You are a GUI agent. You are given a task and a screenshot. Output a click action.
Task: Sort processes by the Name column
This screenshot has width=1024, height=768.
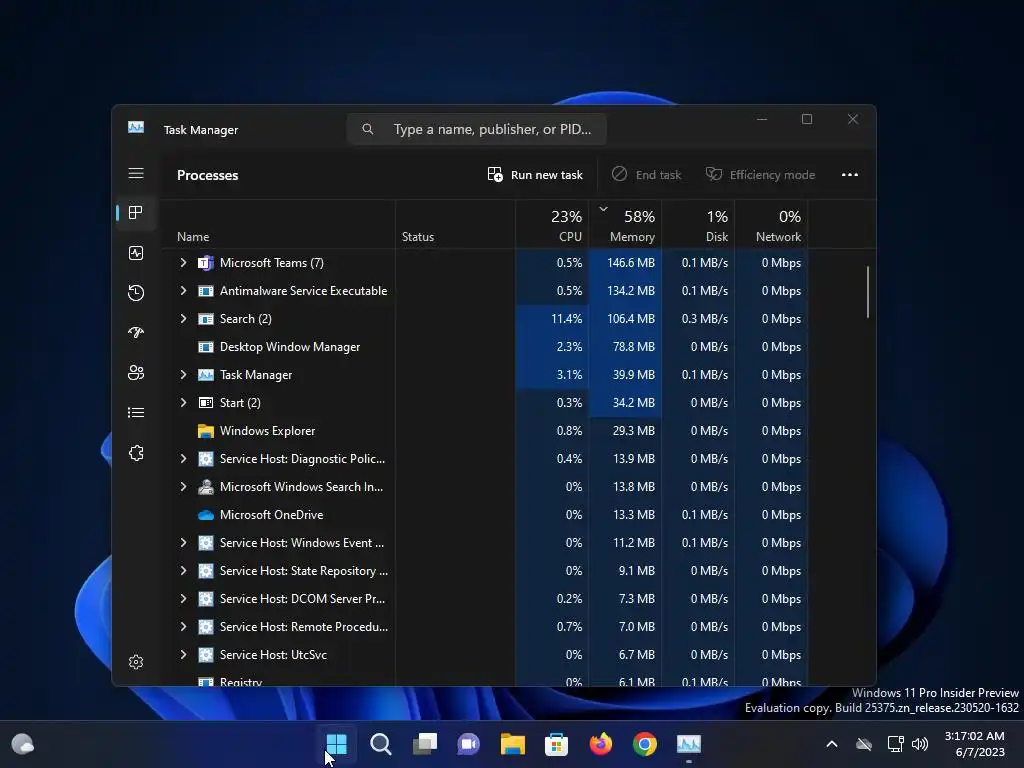coord(278,225)
